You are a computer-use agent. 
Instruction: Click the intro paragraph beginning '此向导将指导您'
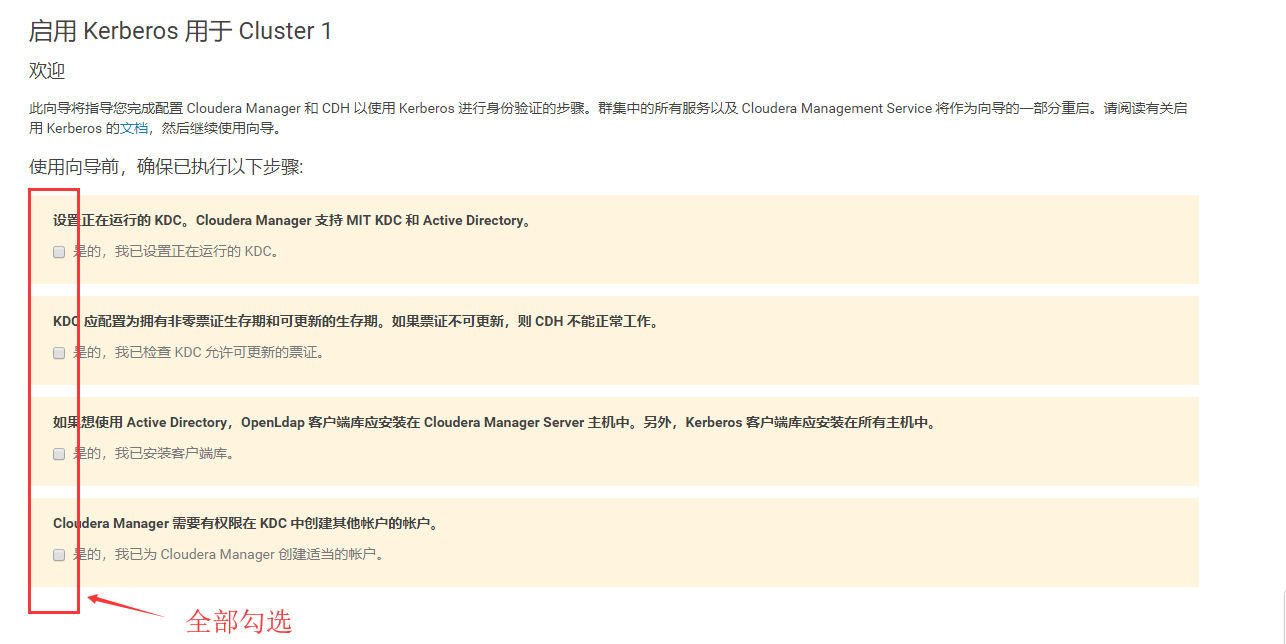click(x=608, y=119)
